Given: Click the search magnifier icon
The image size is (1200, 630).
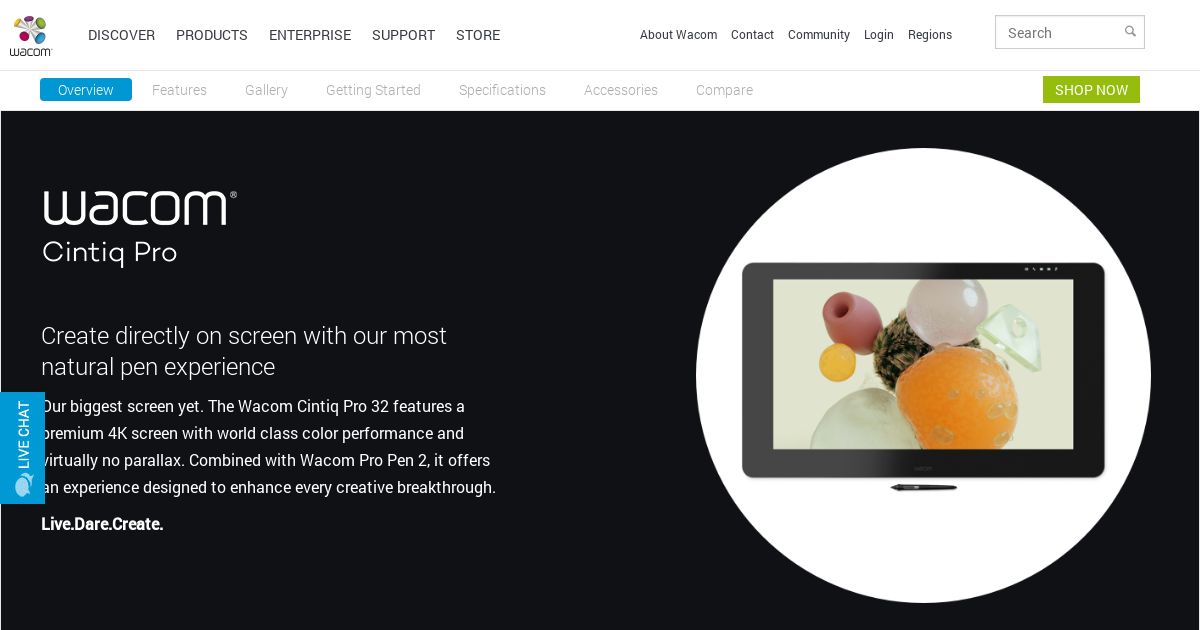Looking at the screenshot, I should (x=1130, y=32).
